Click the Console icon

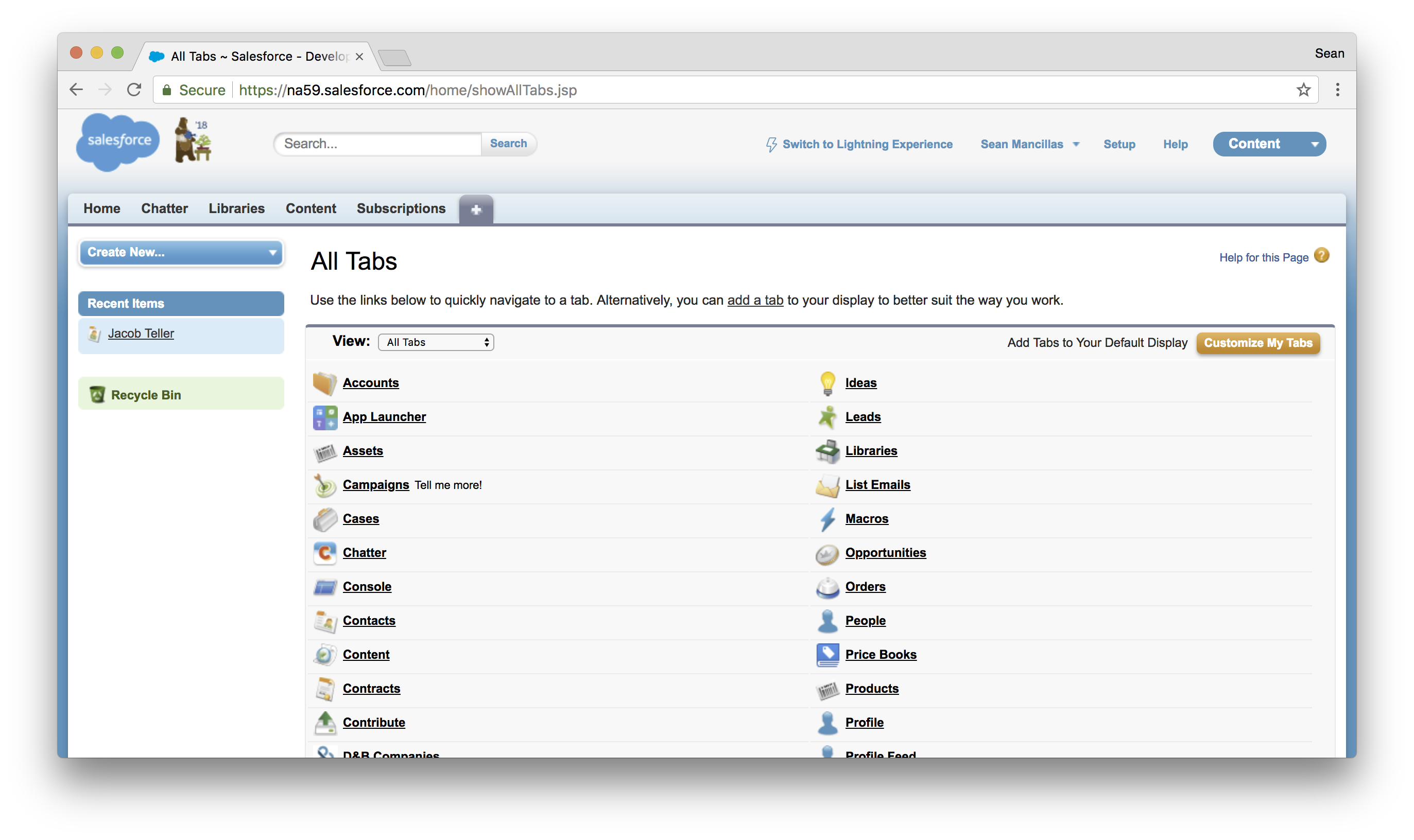click(325, 587)
